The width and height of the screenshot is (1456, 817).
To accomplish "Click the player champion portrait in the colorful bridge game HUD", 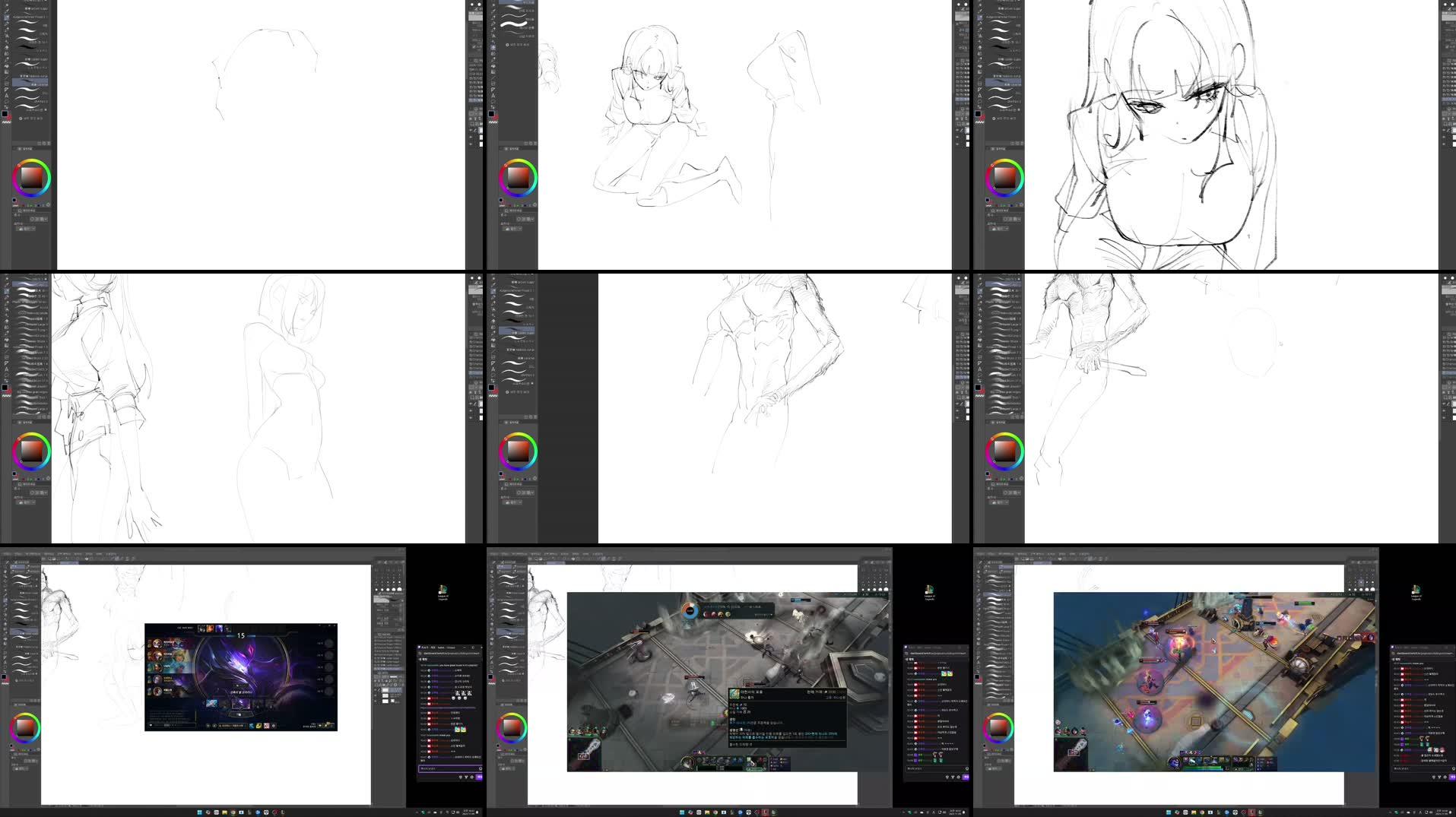I will (x=1174, y=762).
